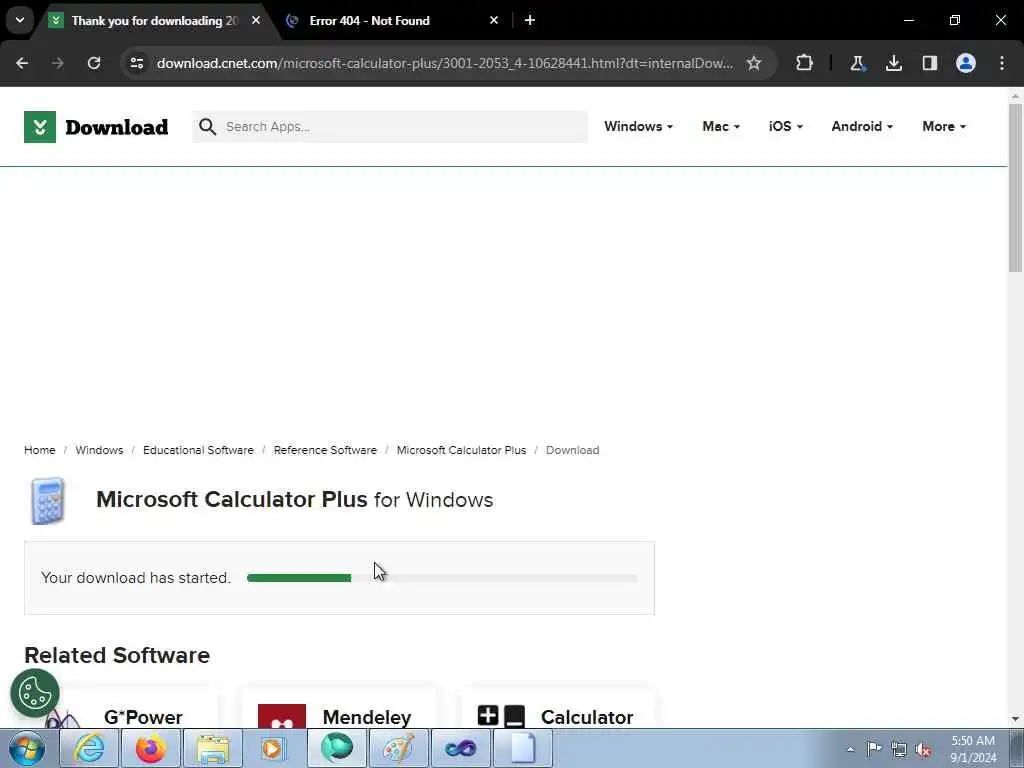The image size is (1024, 768).
Task: Click the Microsoft Calculator Plus app icon
Action: pyautogui.click(x=48, y=501)
